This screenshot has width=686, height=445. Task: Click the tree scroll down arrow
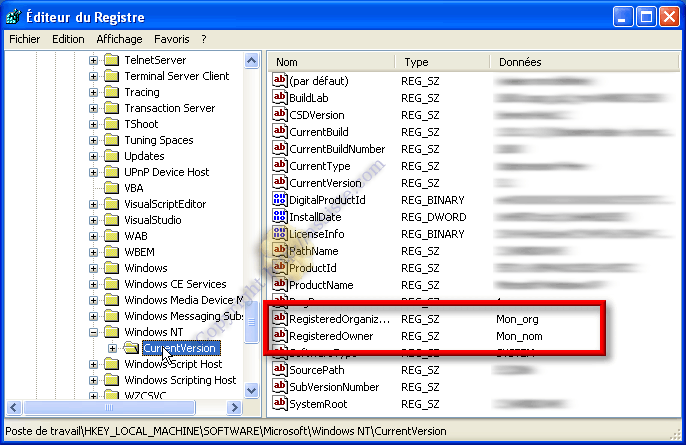252,390
